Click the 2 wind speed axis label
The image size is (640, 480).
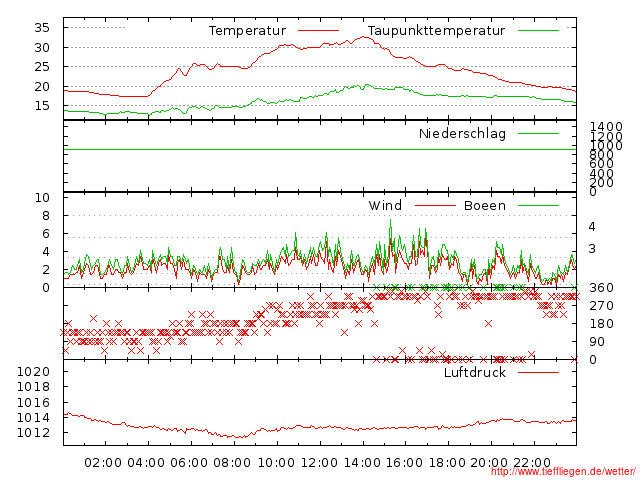point(46,269)
